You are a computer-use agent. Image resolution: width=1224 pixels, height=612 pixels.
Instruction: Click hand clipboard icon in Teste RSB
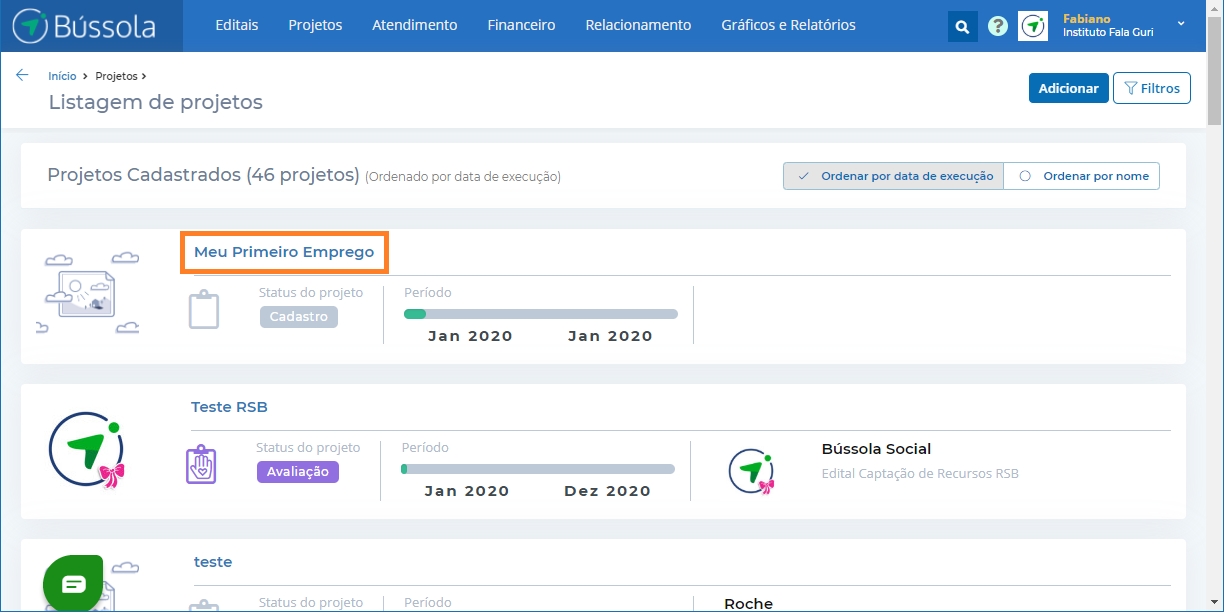pyautogui.click(x=201, y=464)
